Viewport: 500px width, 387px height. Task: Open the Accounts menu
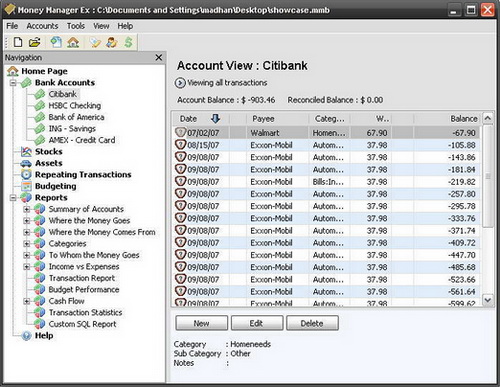[x=42, y=26]
